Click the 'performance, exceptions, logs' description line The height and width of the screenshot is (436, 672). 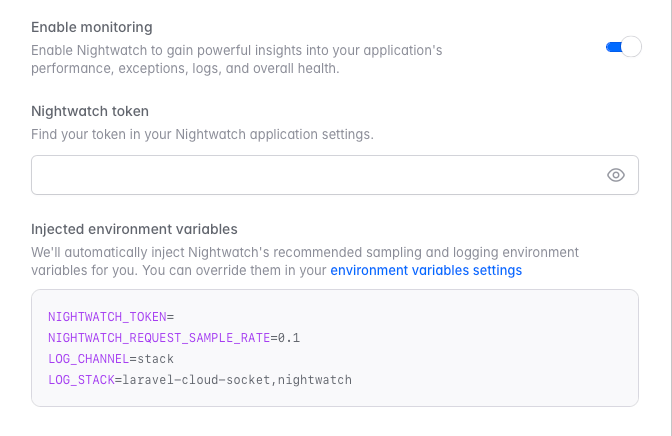tap(185, 69)
